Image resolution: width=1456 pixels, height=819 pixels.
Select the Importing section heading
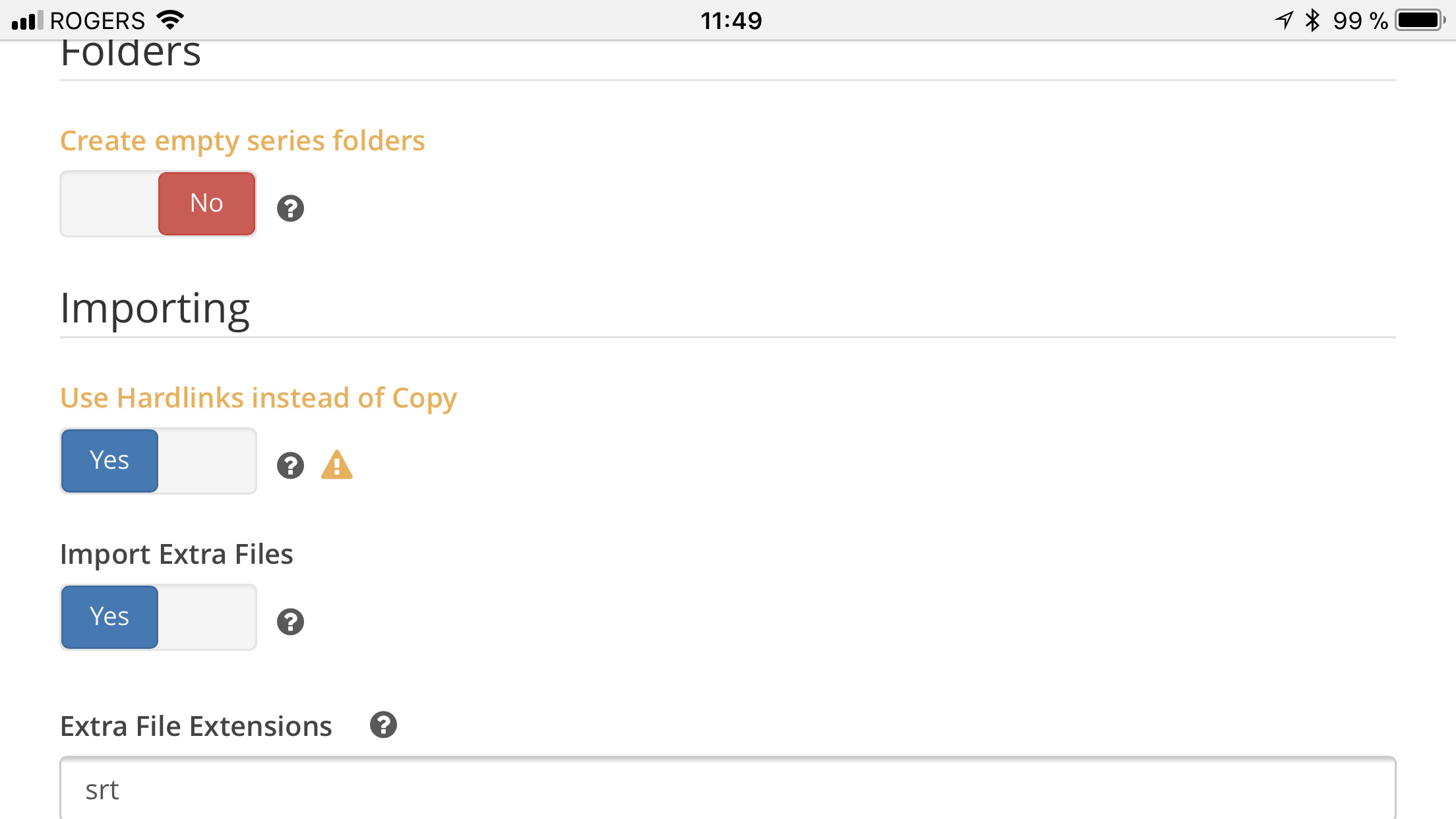[155, 309]
